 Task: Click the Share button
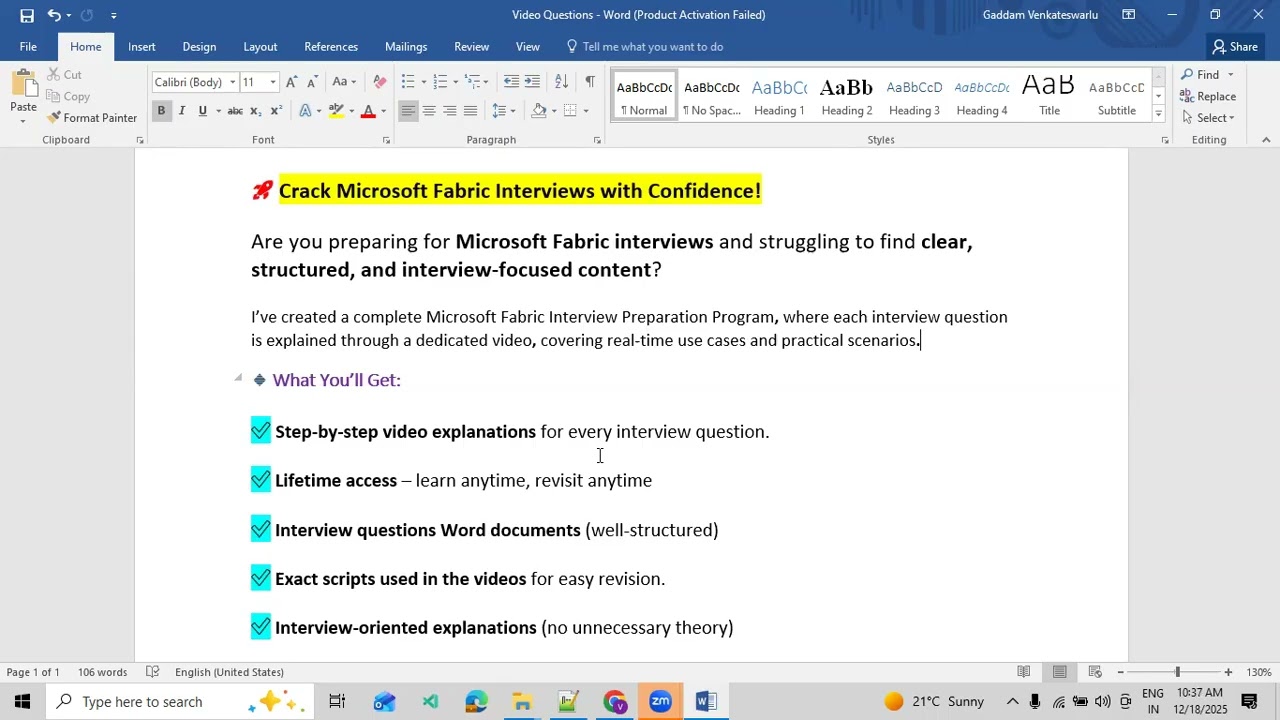[1235, 47]
